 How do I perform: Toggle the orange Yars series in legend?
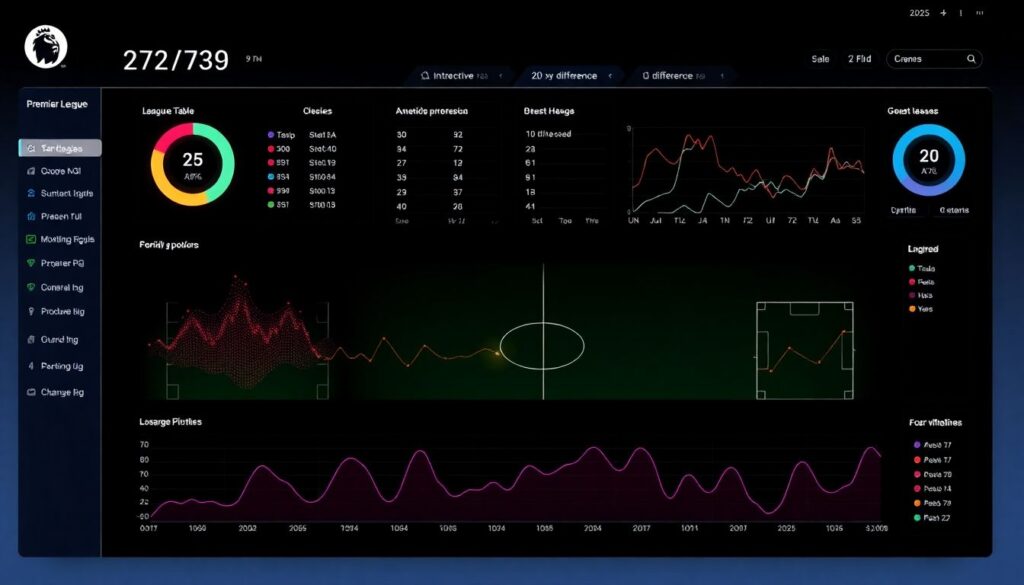click(x=911, y=309)
